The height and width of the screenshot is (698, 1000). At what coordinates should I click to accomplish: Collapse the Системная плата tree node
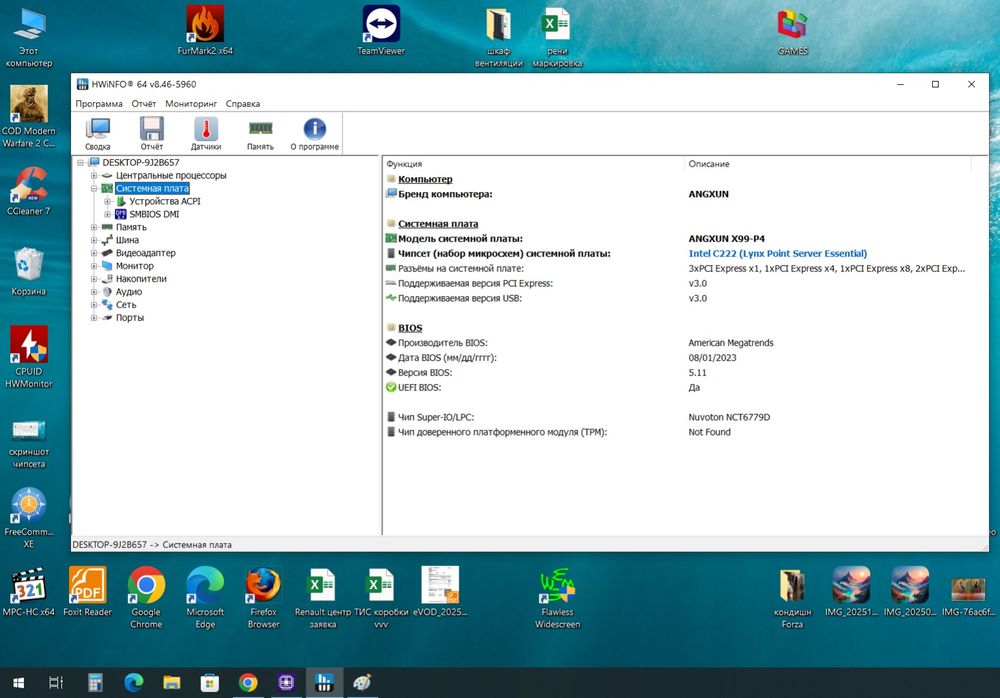coord(94,188)
